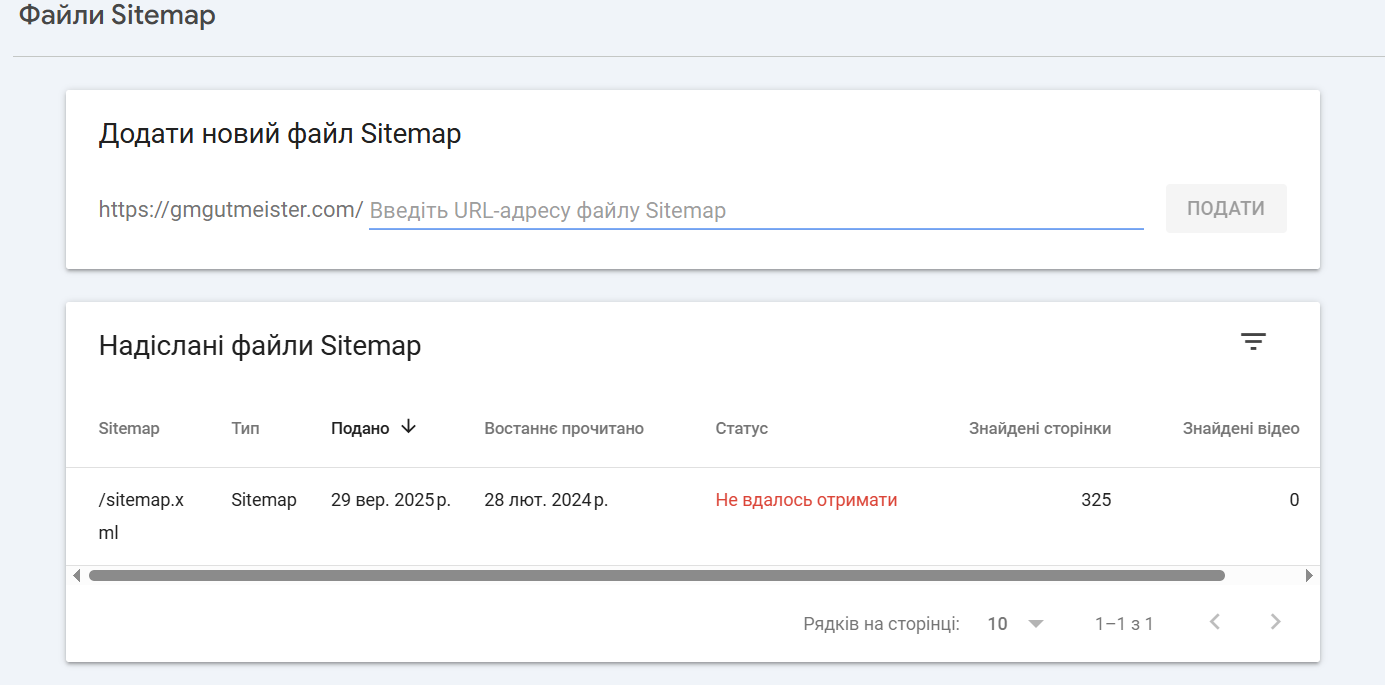
Task: Go to next page of sitemaps
Action: click(1275, 622)
